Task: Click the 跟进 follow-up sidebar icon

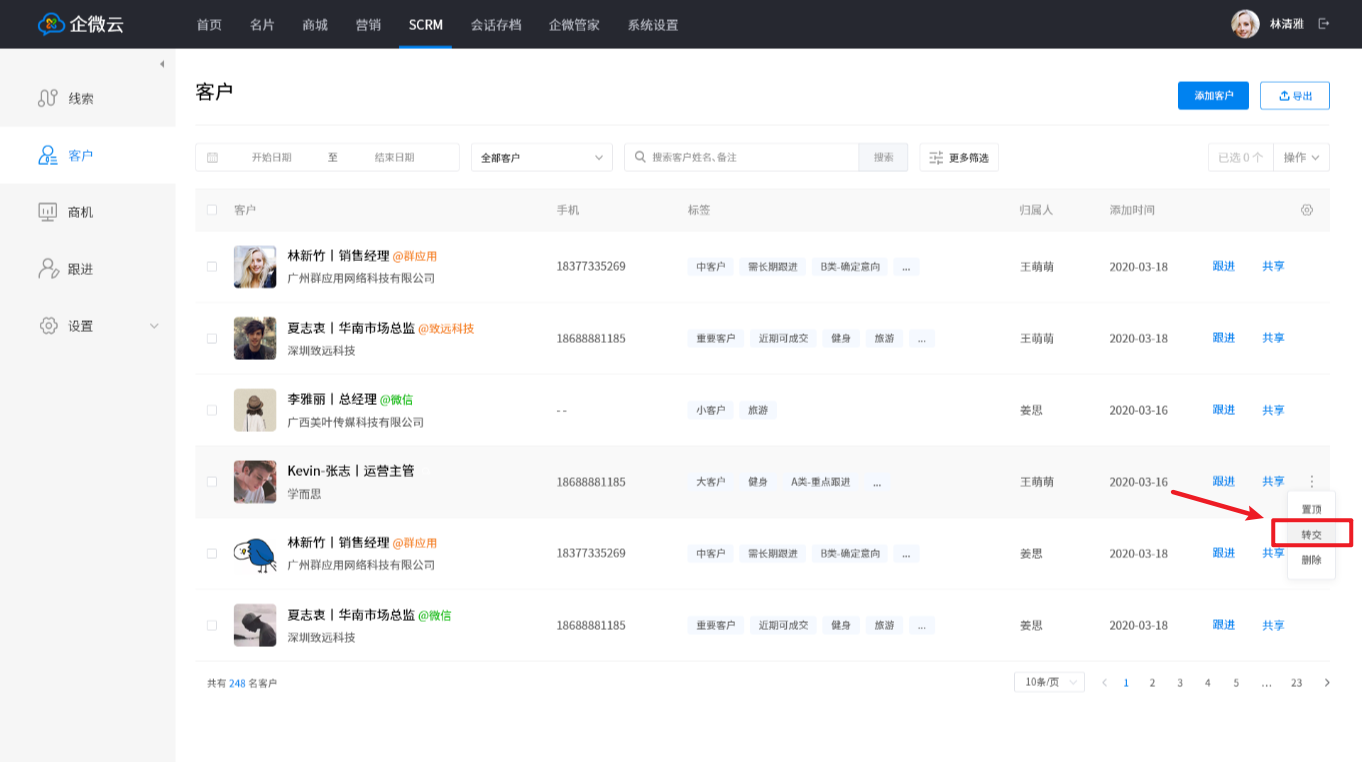Action: 47,269
